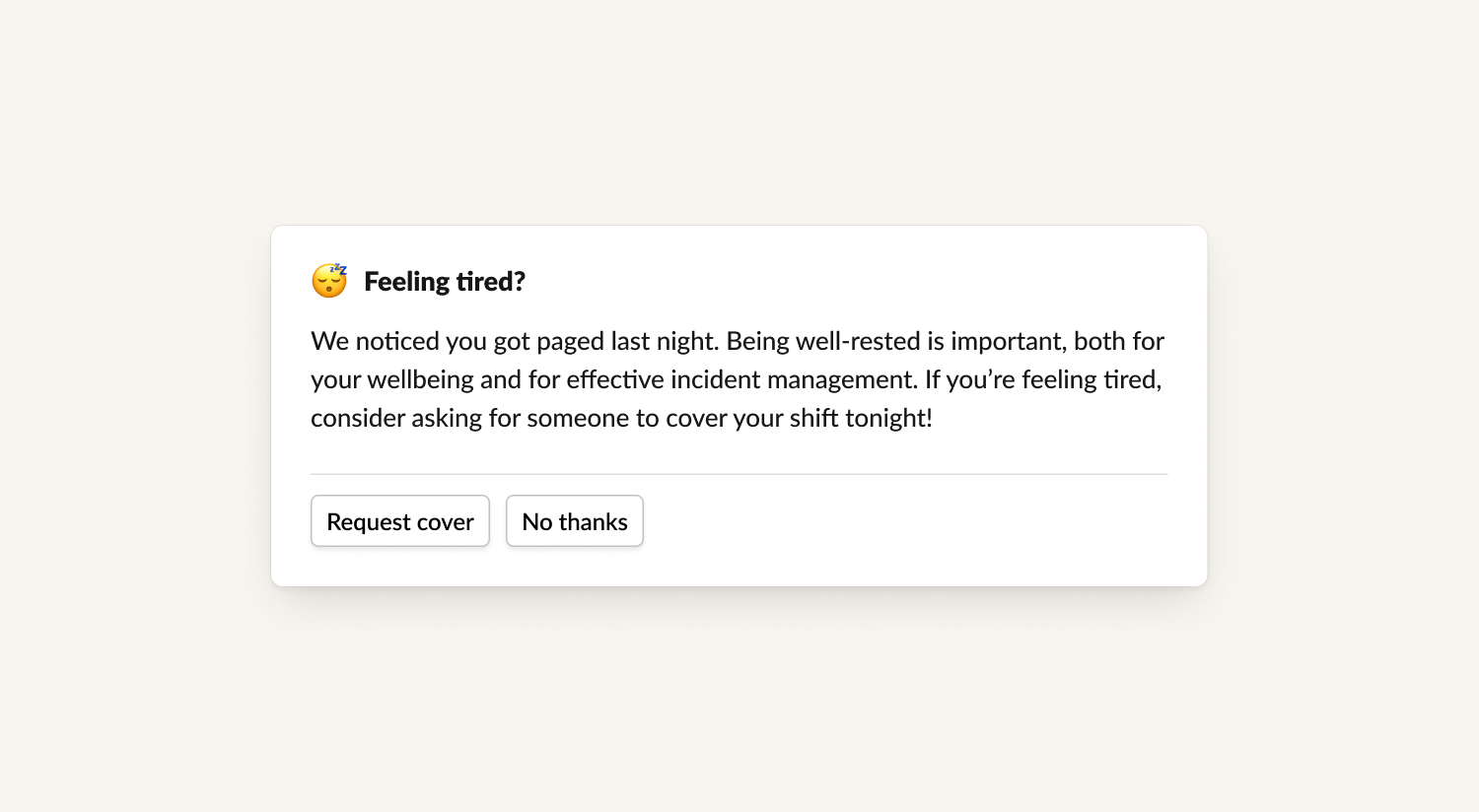
Task: Click the word "noticed" in the message
Action: pyautogui.click(x=397, y=341)
